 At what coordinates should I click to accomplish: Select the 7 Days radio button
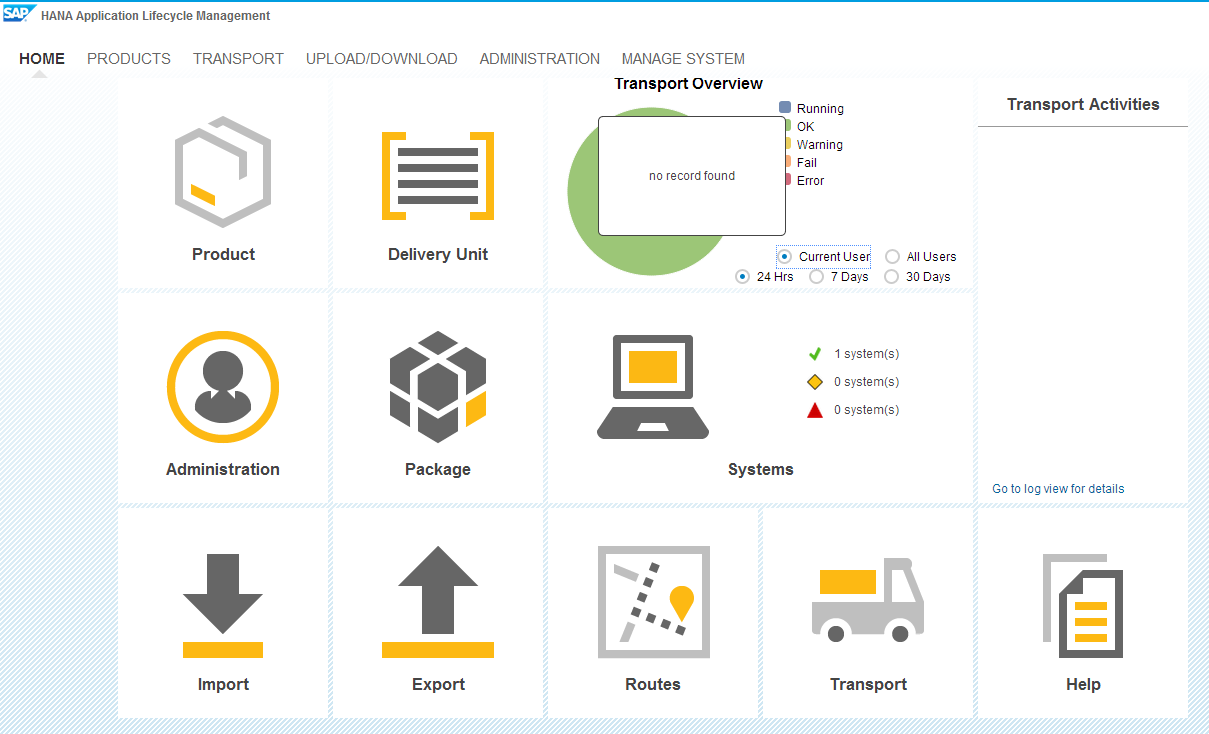click(x=816, y=277)
